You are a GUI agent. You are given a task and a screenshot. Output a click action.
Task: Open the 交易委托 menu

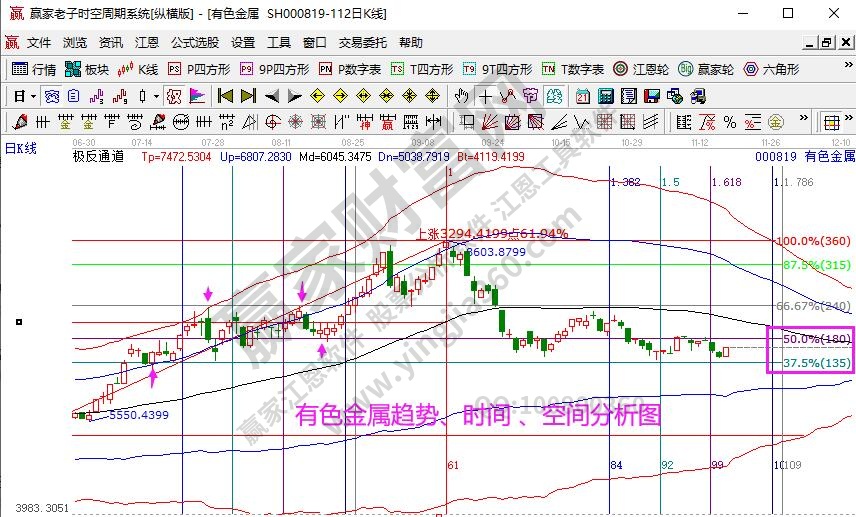pyautogui.click(x=360, y=43)
